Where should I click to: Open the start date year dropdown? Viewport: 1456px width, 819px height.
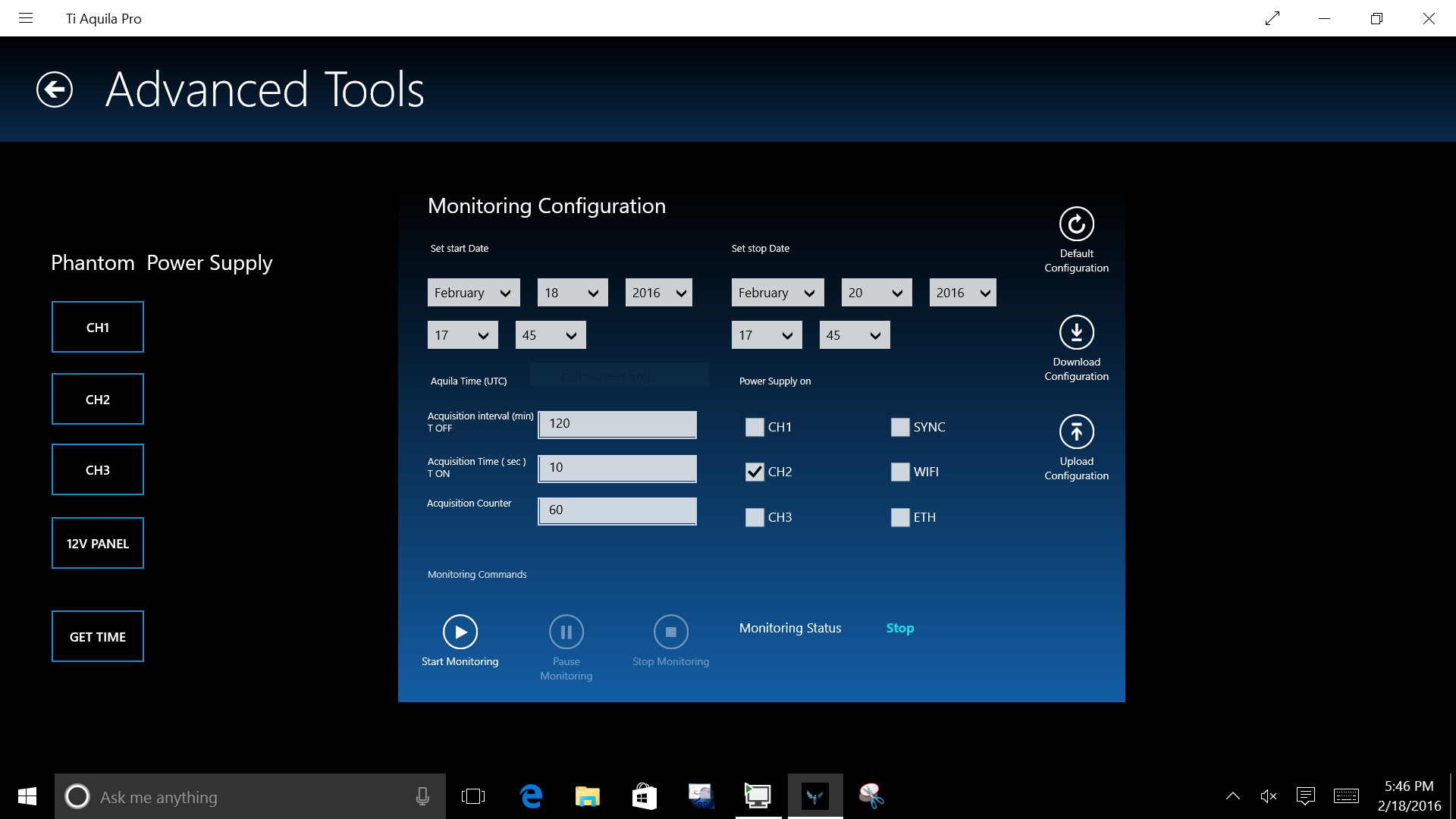click(x=658, y=293)
